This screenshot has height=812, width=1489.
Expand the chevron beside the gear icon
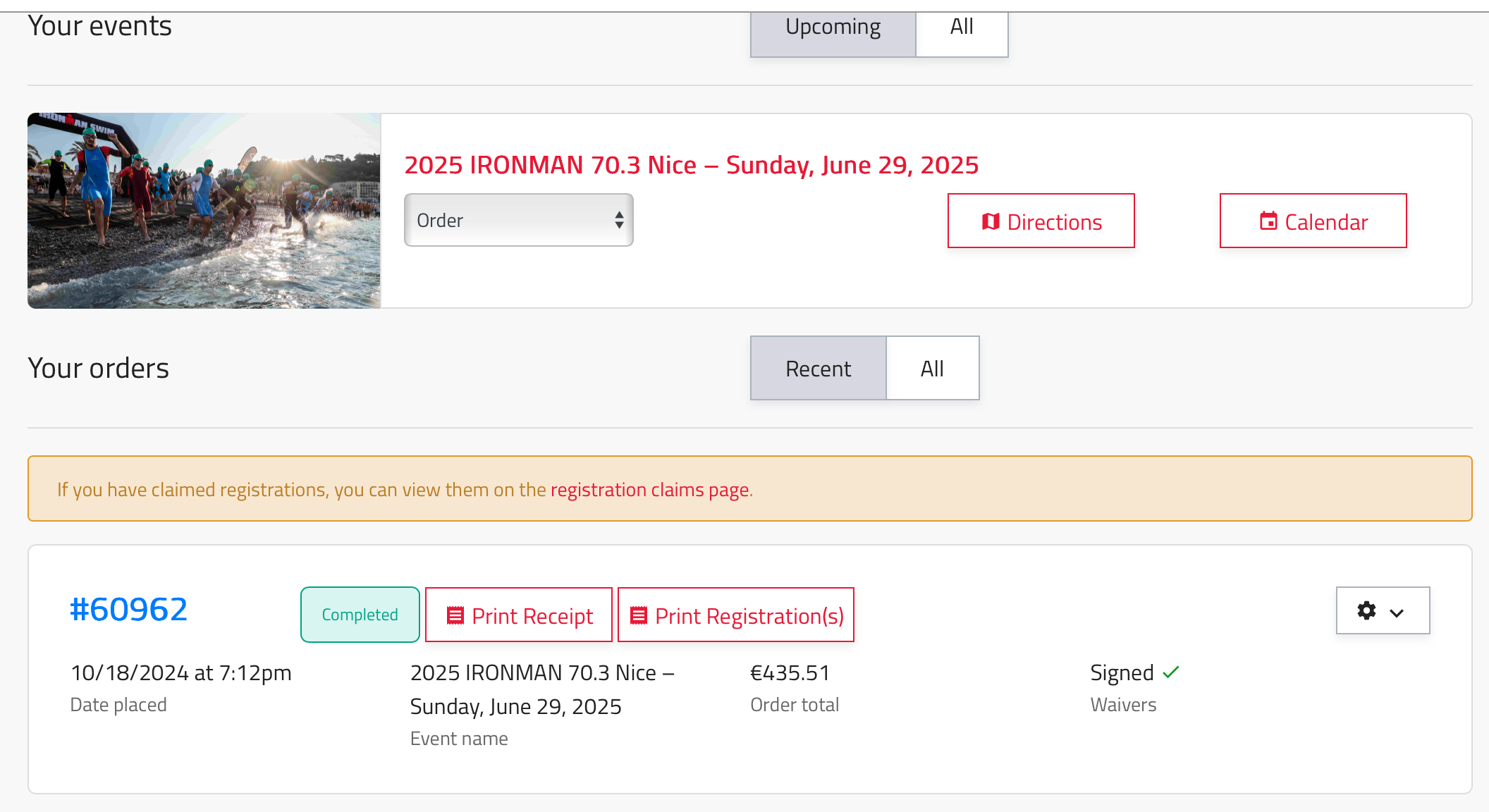(1397, 613)
